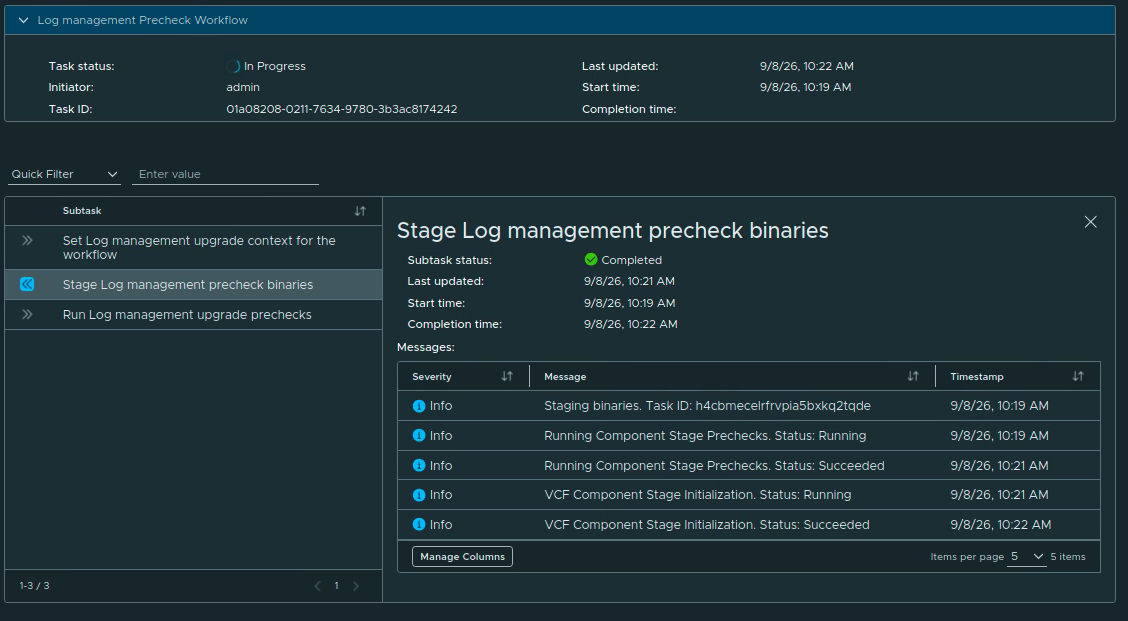Sort messages by the Severity column icon

coord(507,376)
